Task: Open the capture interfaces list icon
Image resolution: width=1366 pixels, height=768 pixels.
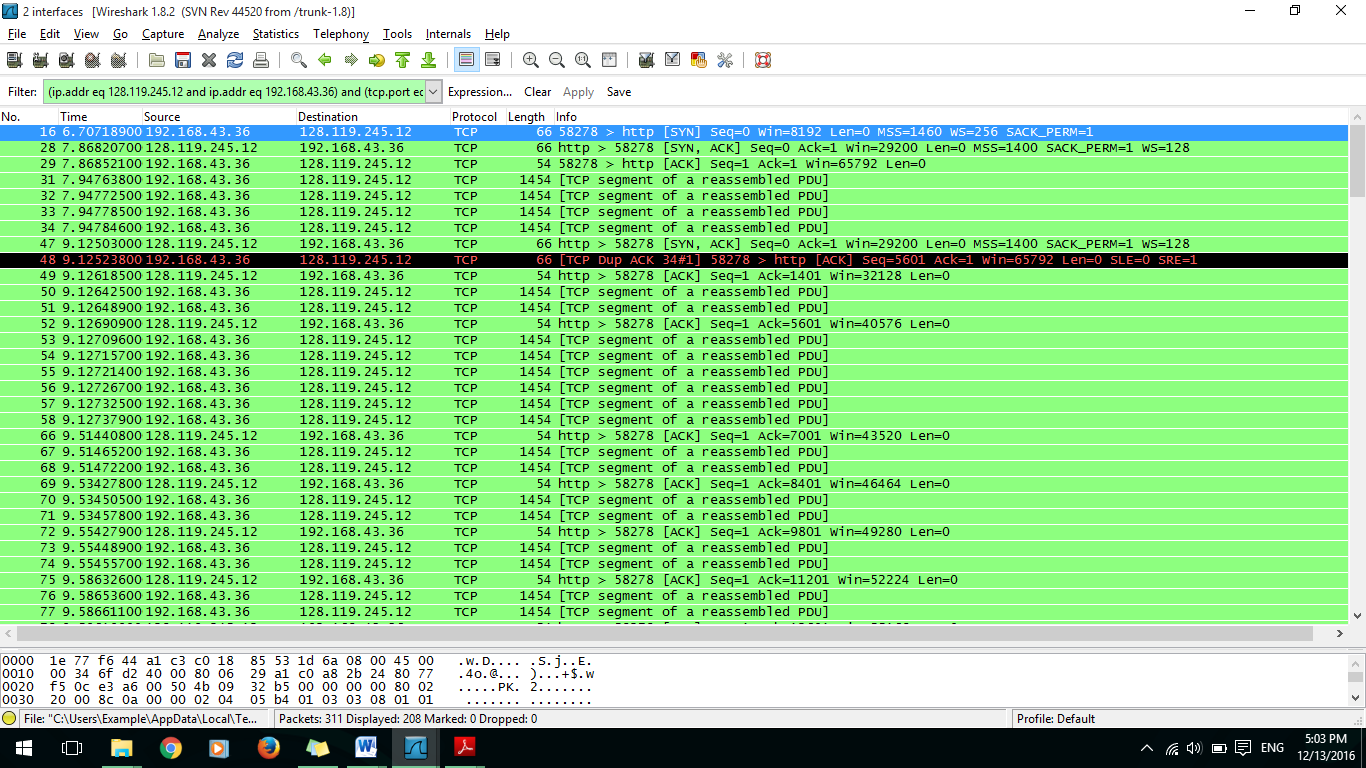Action: [x=14, y=60]
